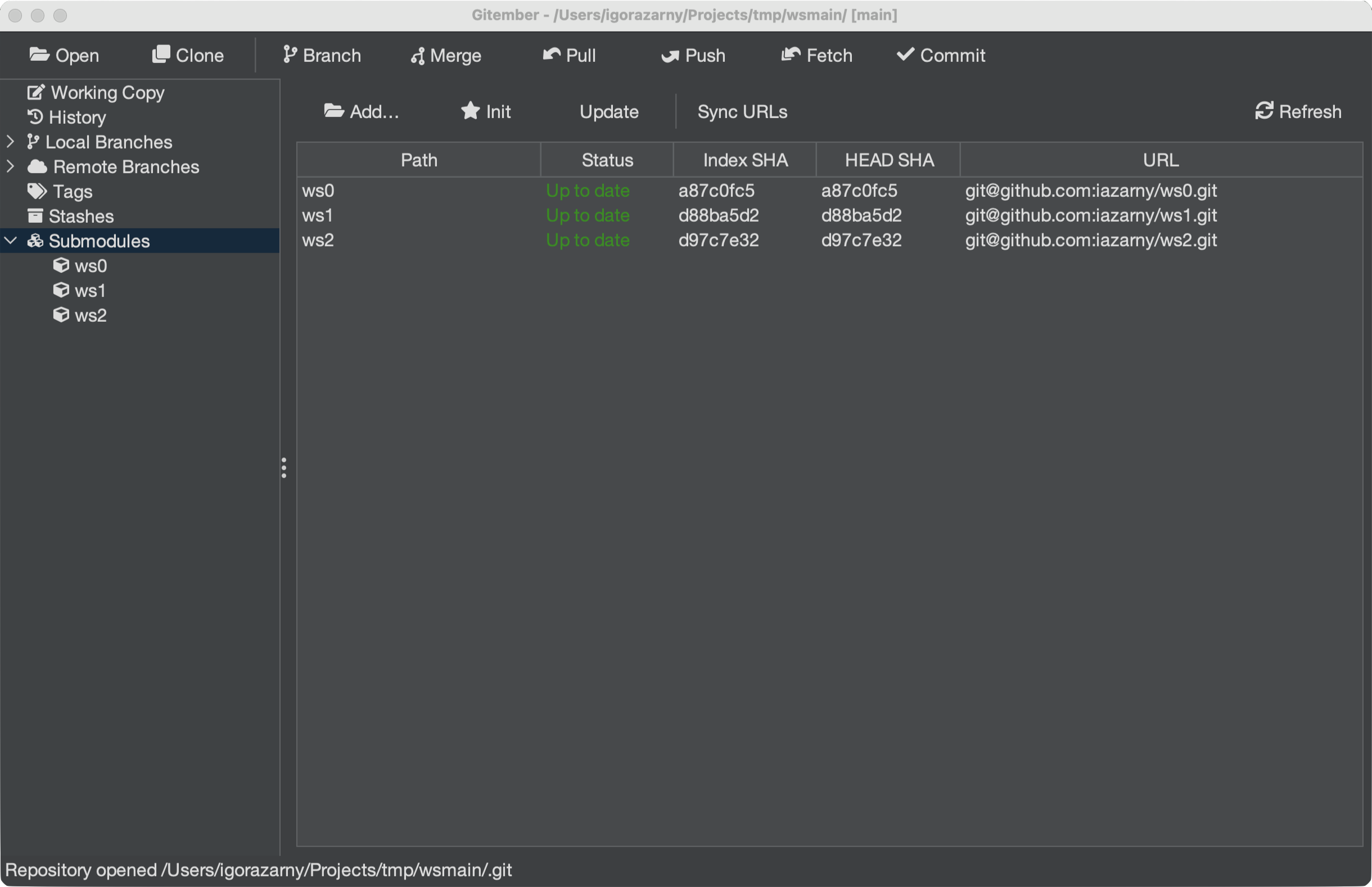Screen dimensions: 1372x887
Task: Click the ws2 cube icon in sidebar
Action: 61,314
